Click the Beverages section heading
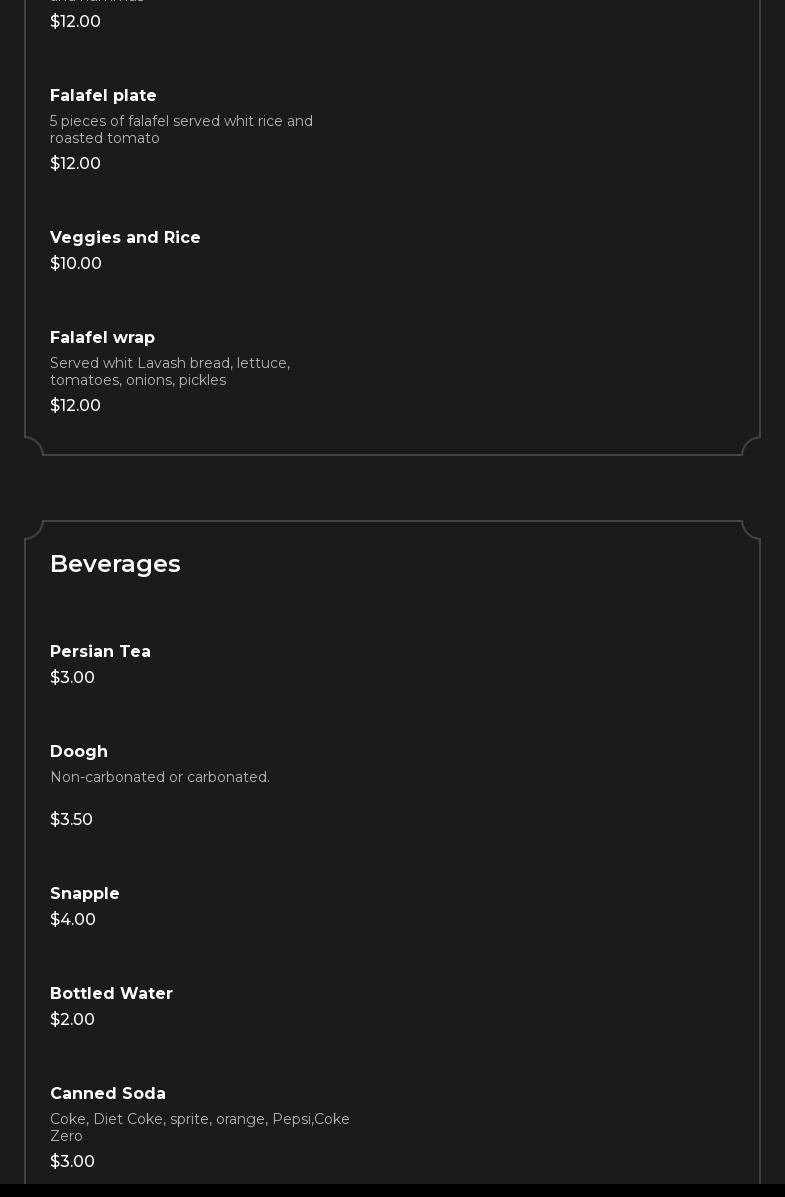 click(115, 564)
